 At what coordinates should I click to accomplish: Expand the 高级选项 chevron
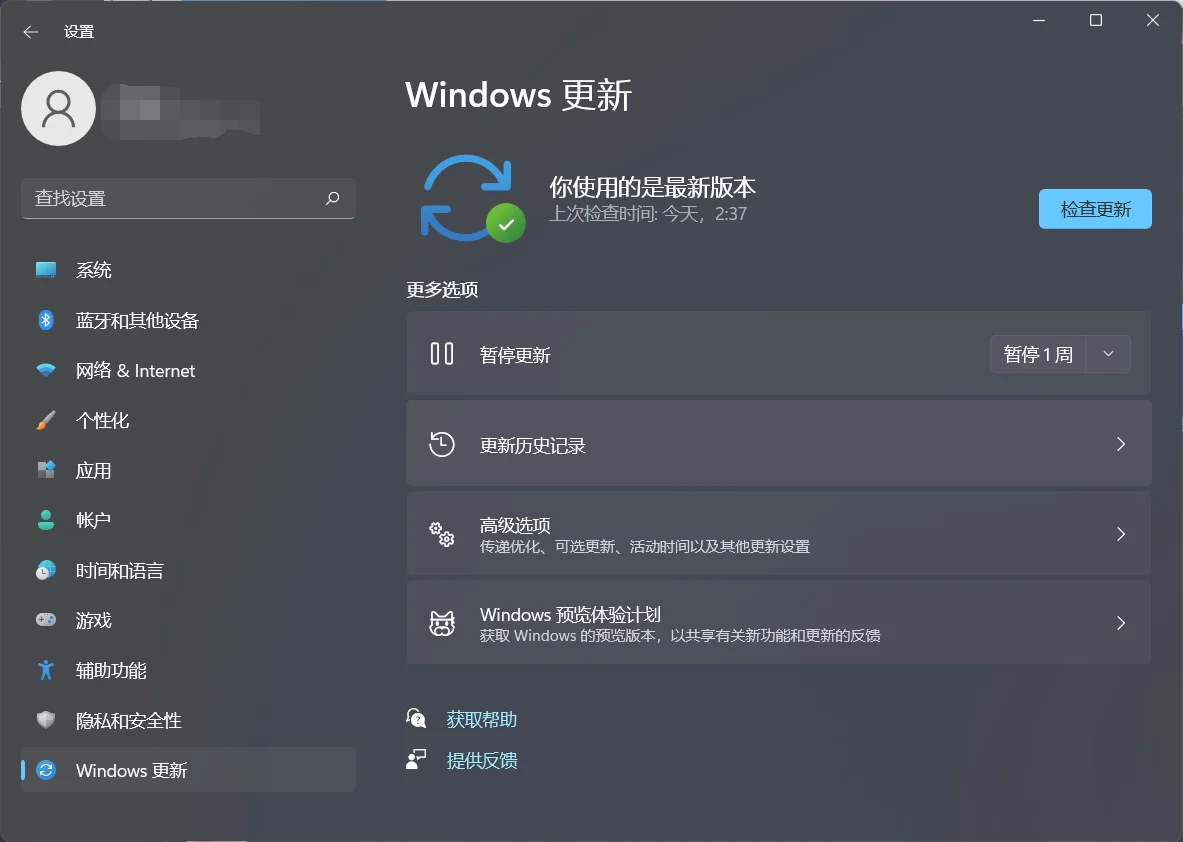[1120, 534]
